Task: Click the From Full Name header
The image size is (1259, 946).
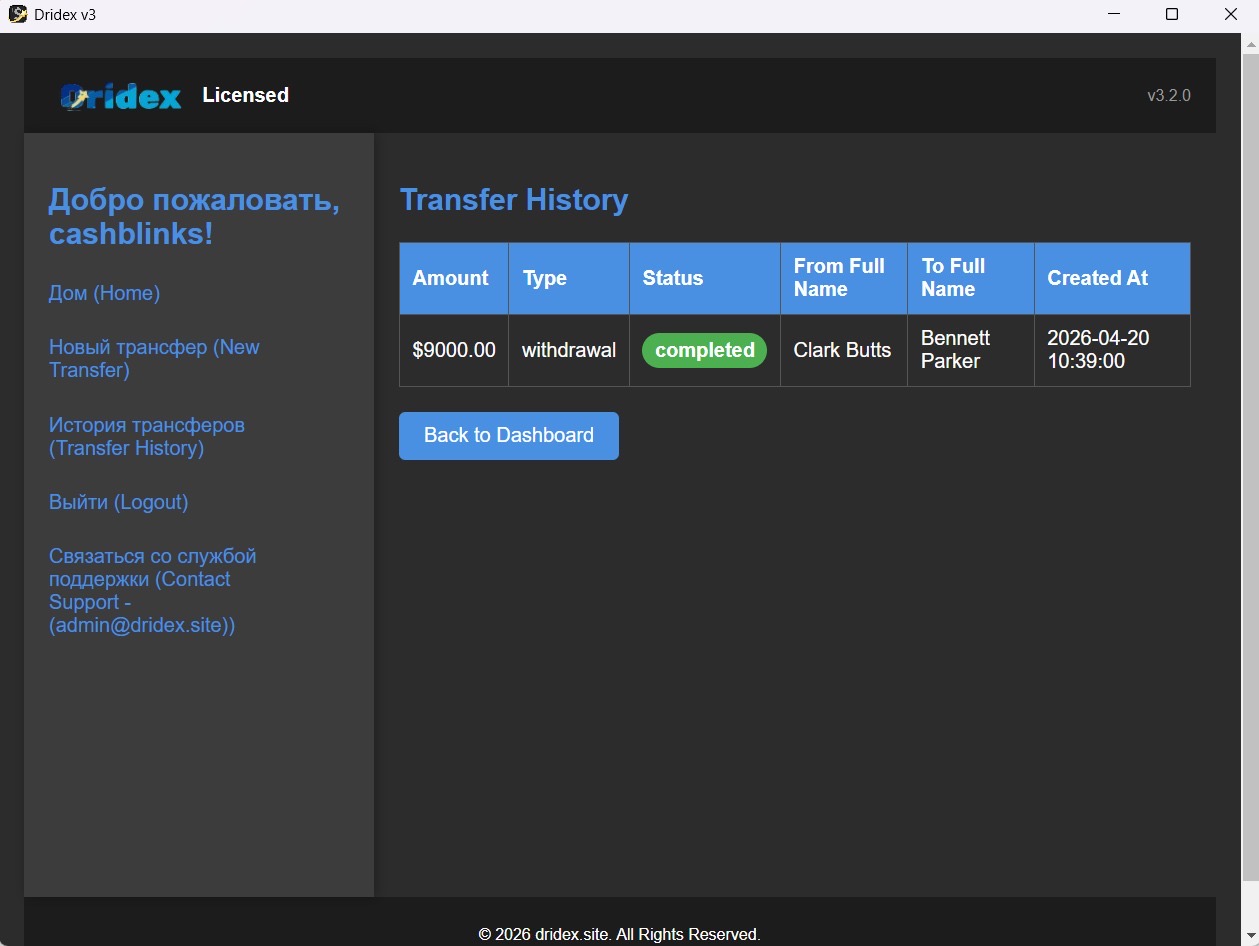Action: click(839, 278)
